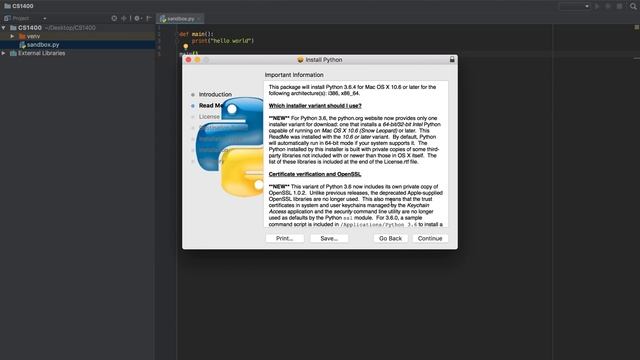640x360 pixels.
Task: Click the Scroll from Source target icon
Action: point(114,18)
